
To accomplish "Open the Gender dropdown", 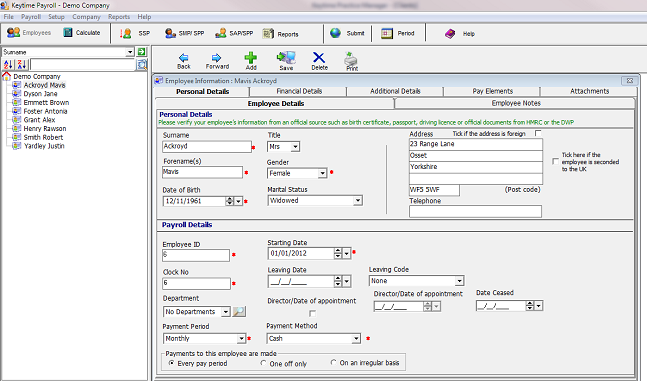I will click(x=322, y=173).
